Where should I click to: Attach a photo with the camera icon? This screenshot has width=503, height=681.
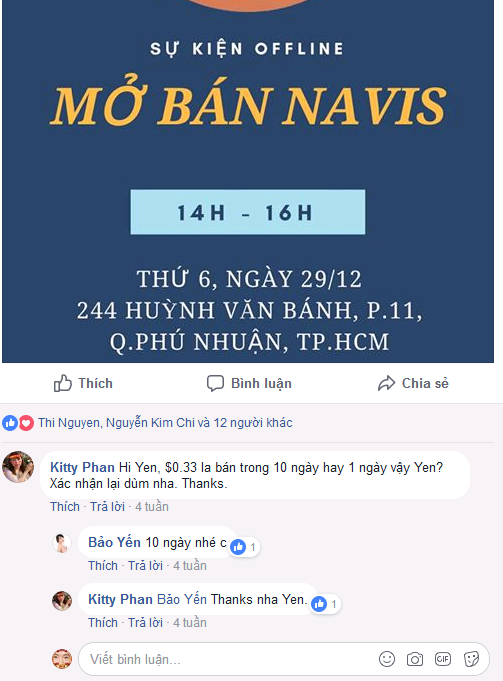(x=415, y=659)
